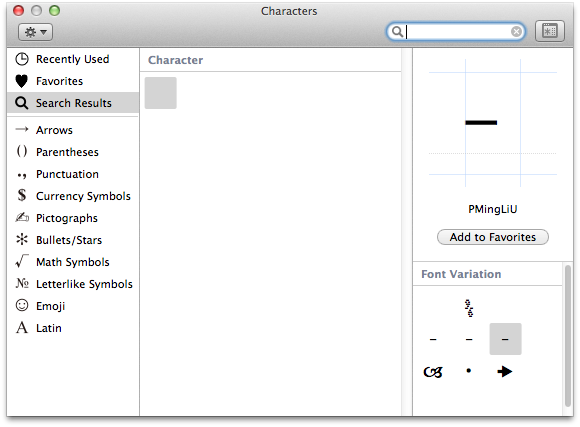Viewport: 580px width, 427px height.
Task: Click Add to Favorites button
Action: pyautogui.click(x=493, y=237)
